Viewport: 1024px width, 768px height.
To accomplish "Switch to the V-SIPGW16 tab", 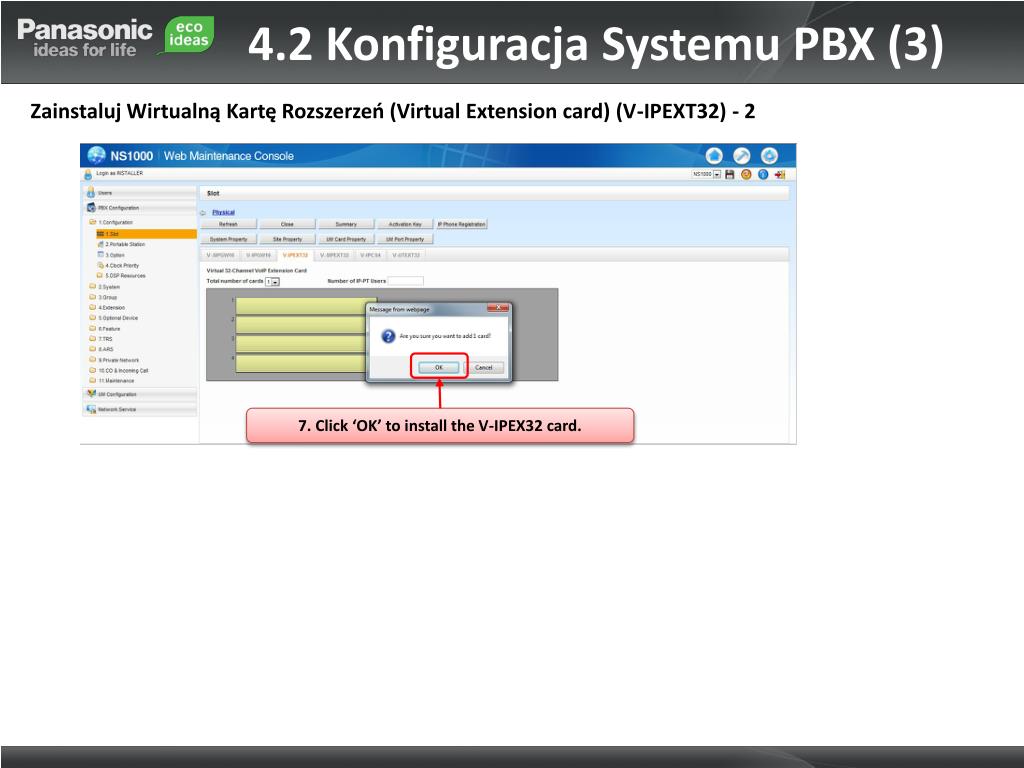I will (x=220, y=255).
